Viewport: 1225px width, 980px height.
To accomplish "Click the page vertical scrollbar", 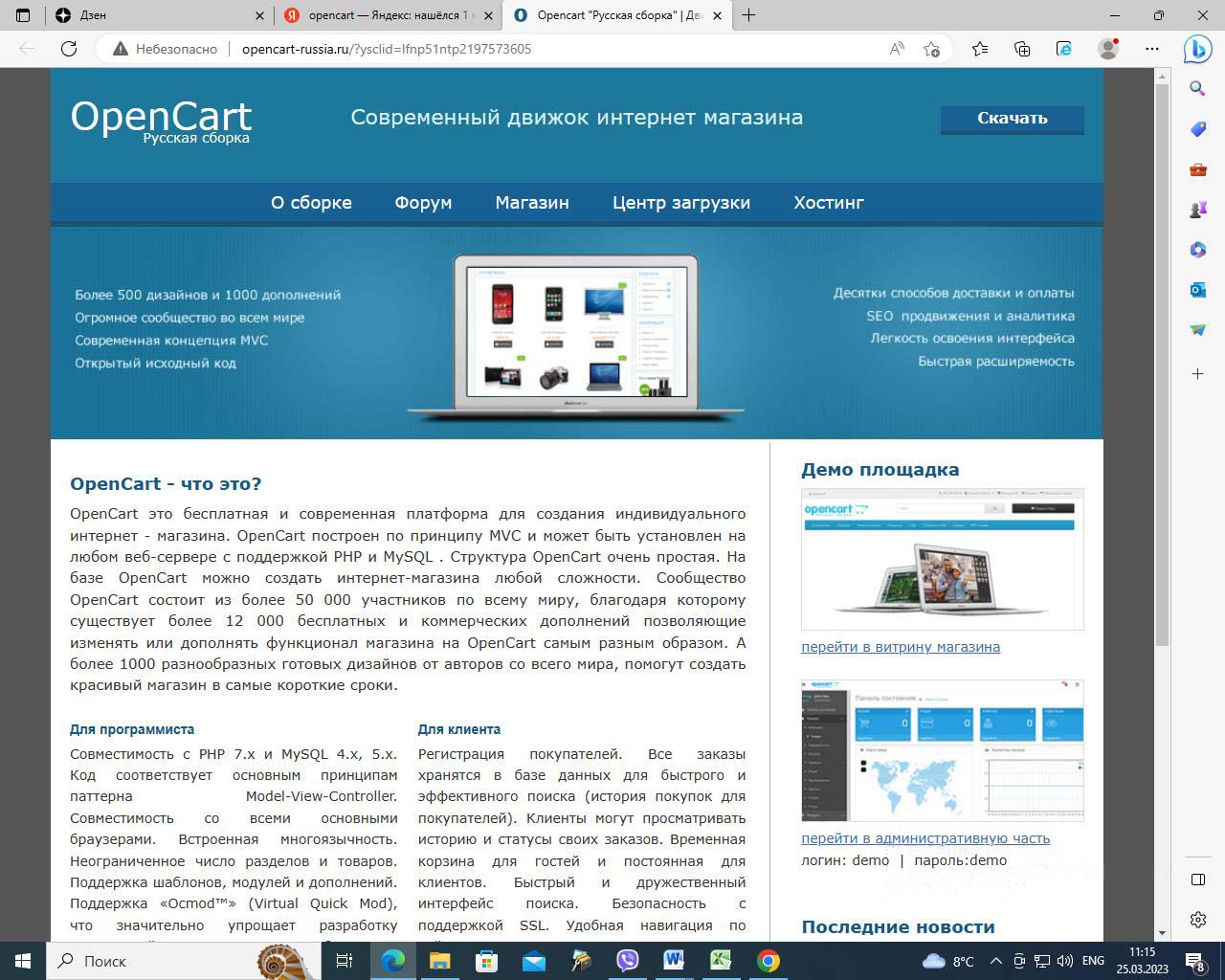I will 1162,364.
